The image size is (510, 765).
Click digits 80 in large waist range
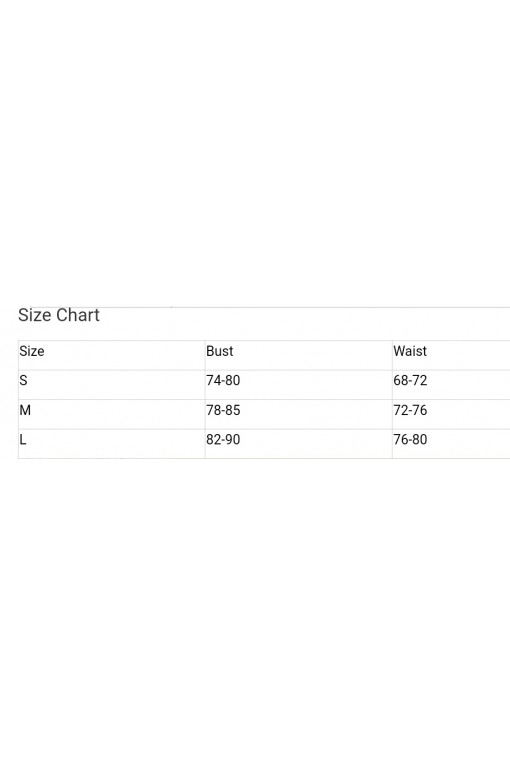[x=420, y=440]
